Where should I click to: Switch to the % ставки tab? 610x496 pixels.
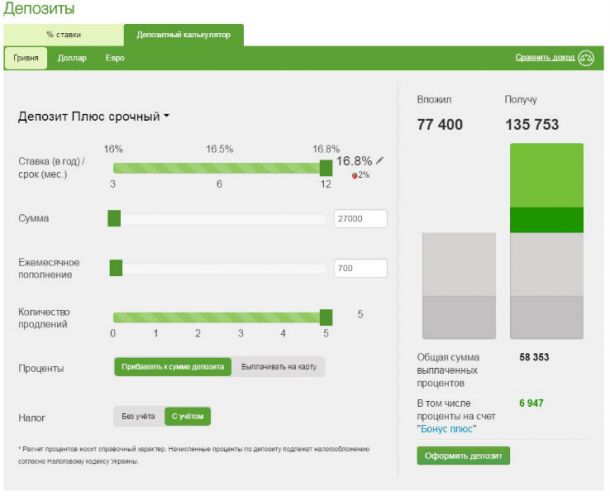pos(64,35)
